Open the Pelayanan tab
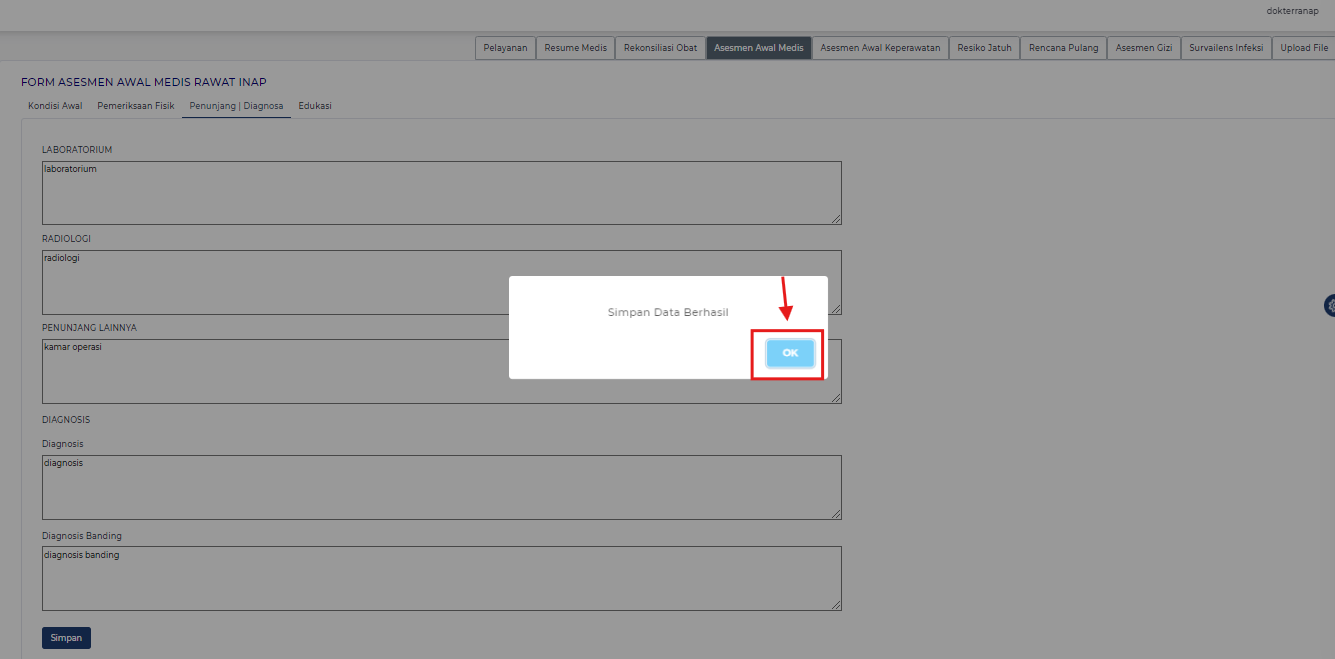Image resolution: width=1335 pixels, height=659 pixels. coord(505,48)
